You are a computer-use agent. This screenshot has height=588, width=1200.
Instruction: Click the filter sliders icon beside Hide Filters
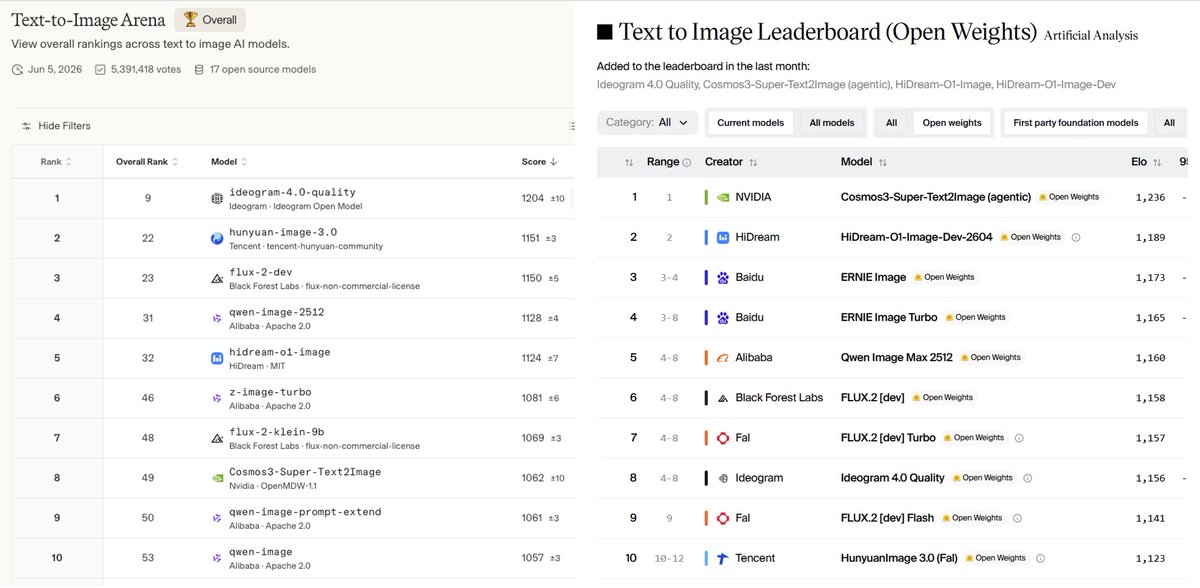[x=26, y=126]
